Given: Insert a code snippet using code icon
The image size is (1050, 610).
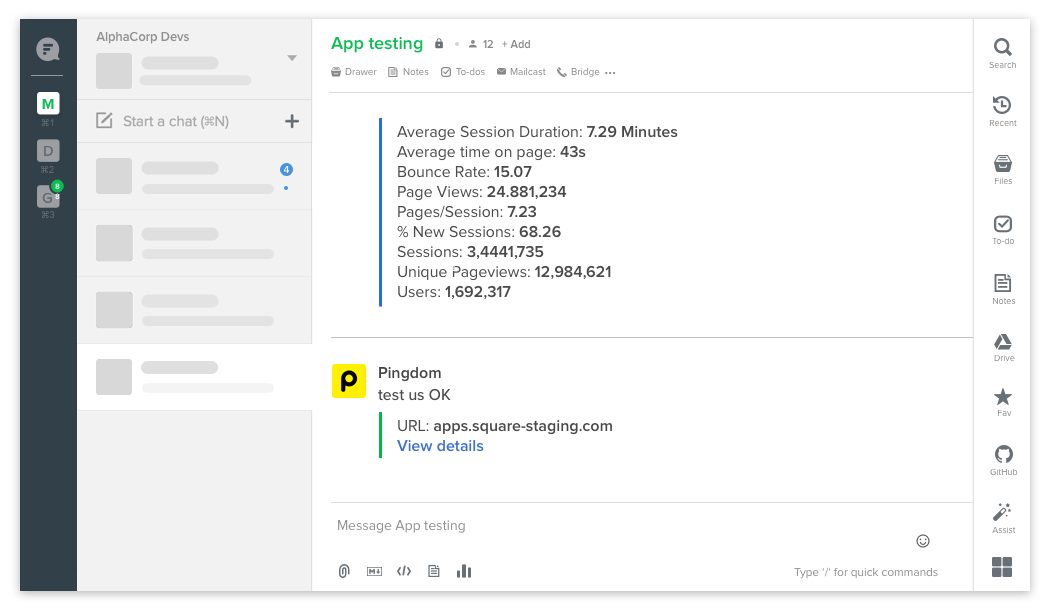Looking at the screenshot, I should [x=404, y=571].
